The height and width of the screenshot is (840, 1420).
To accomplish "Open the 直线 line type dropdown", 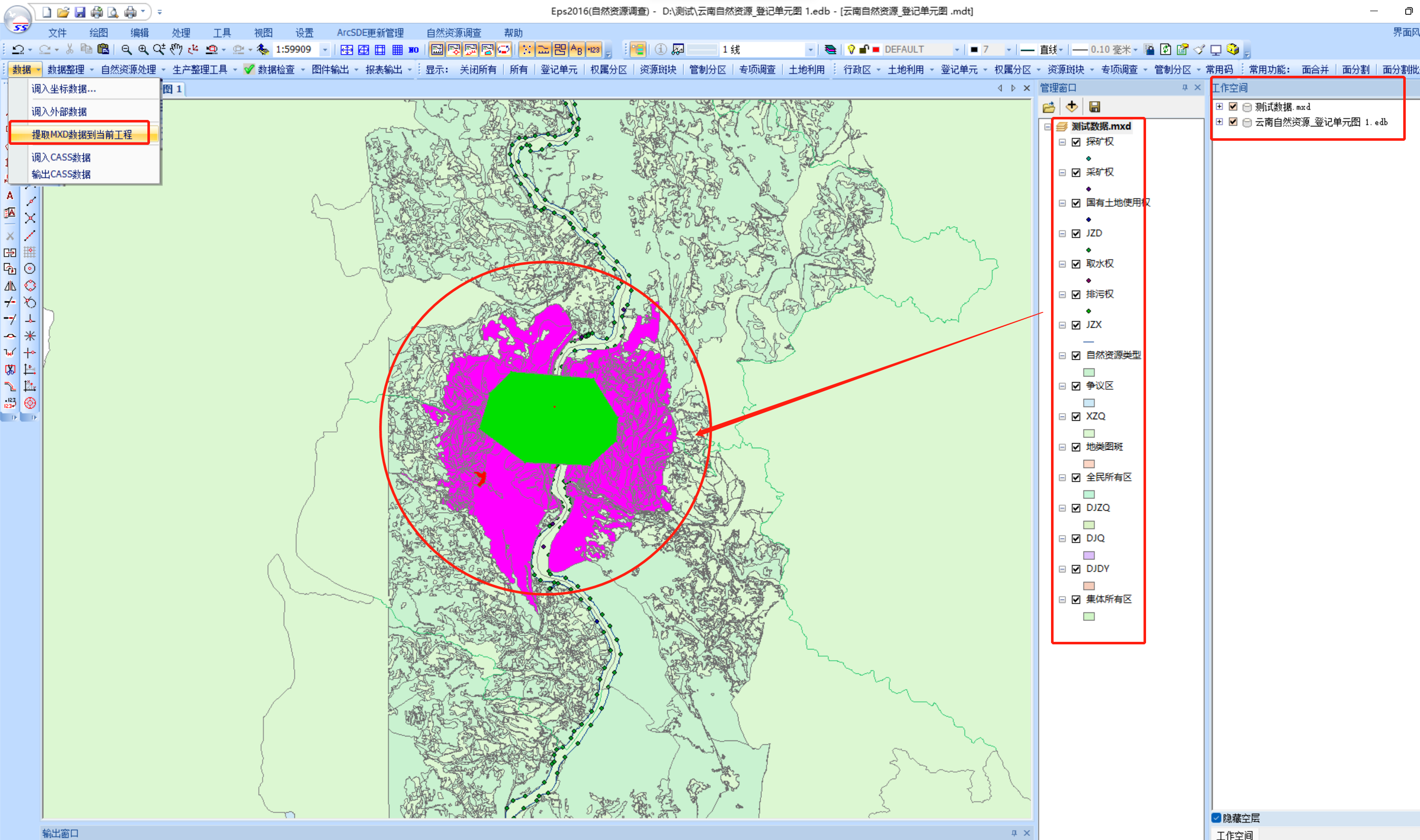I will [x=1061, y=50].
